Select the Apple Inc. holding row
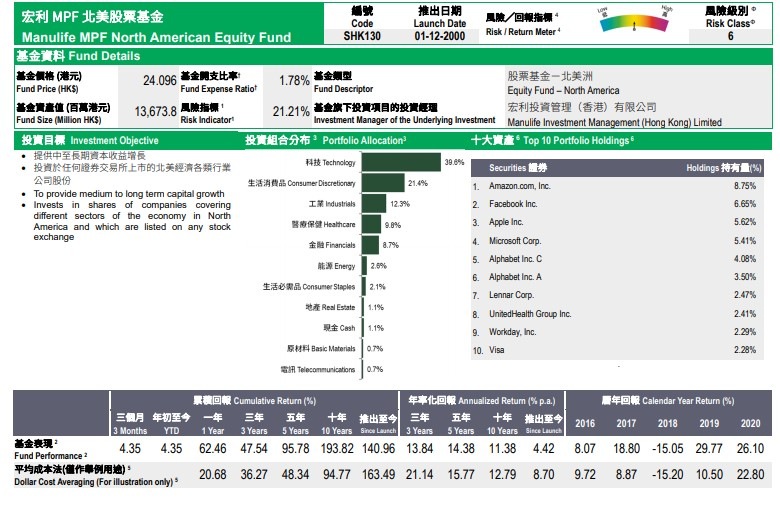780x506 pixels. [x=617, y=222]
